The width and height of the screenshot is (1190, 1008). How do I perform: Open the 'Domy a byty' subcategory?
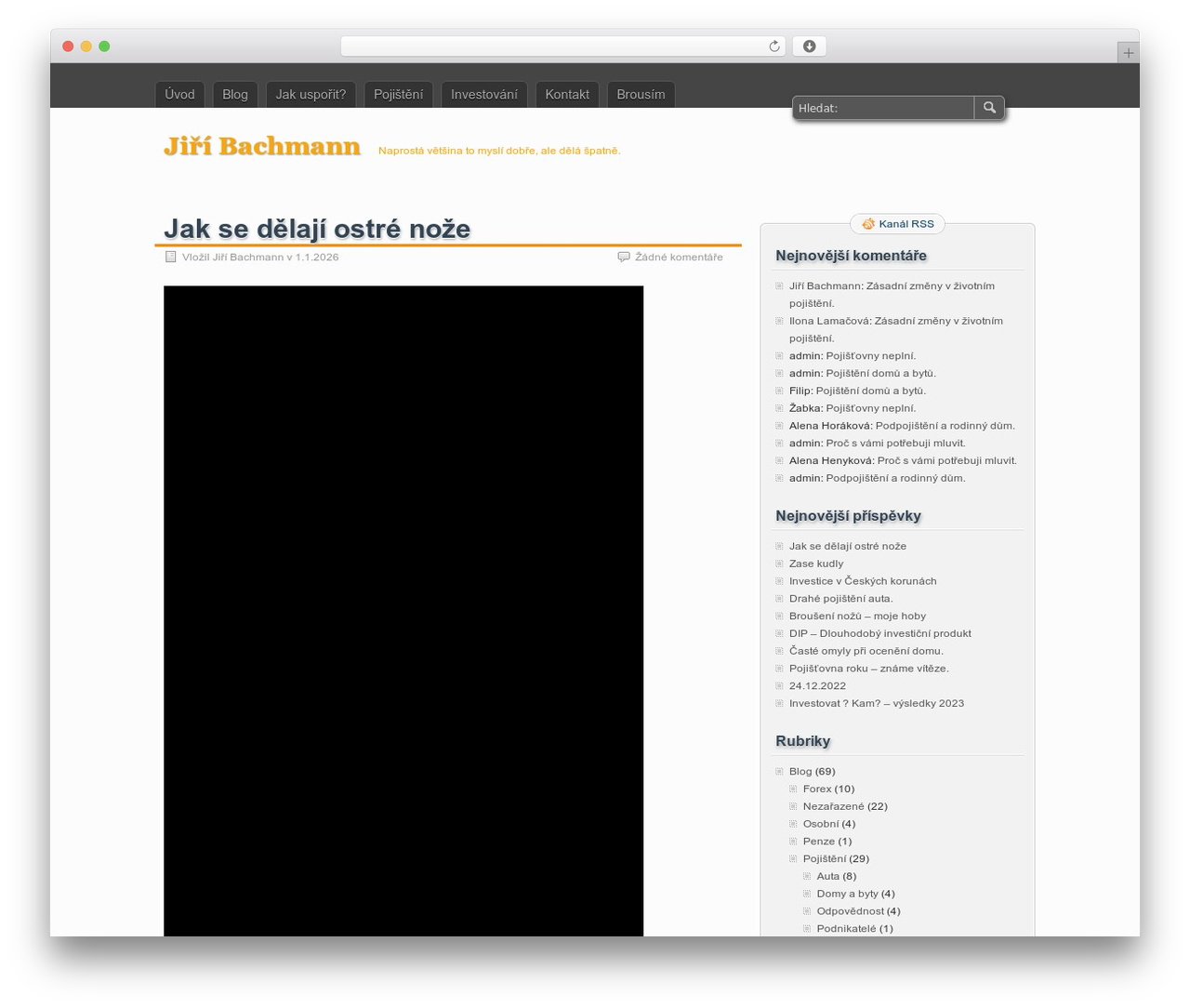(x=848, y=894)
